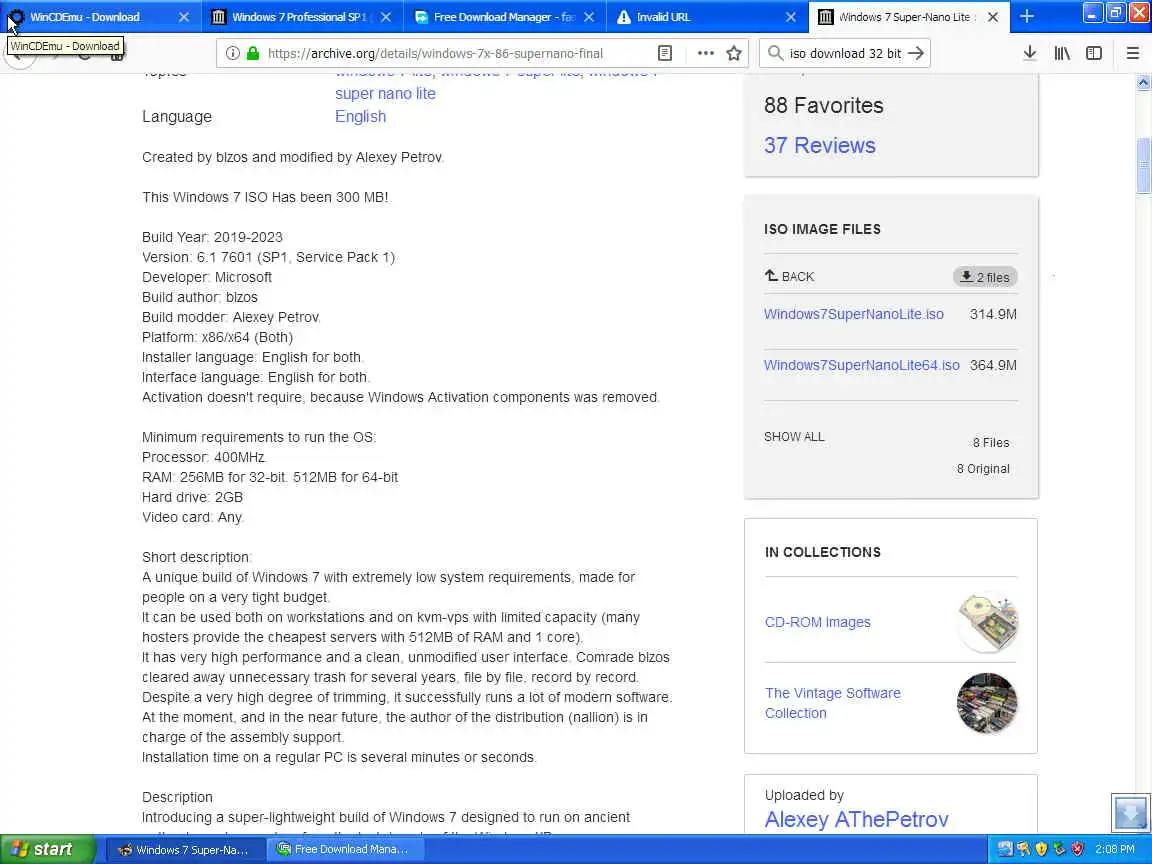Open the Firefox hamburger menu
Viewport: 1152px width, 864px height.
[x=1133, y=53]
